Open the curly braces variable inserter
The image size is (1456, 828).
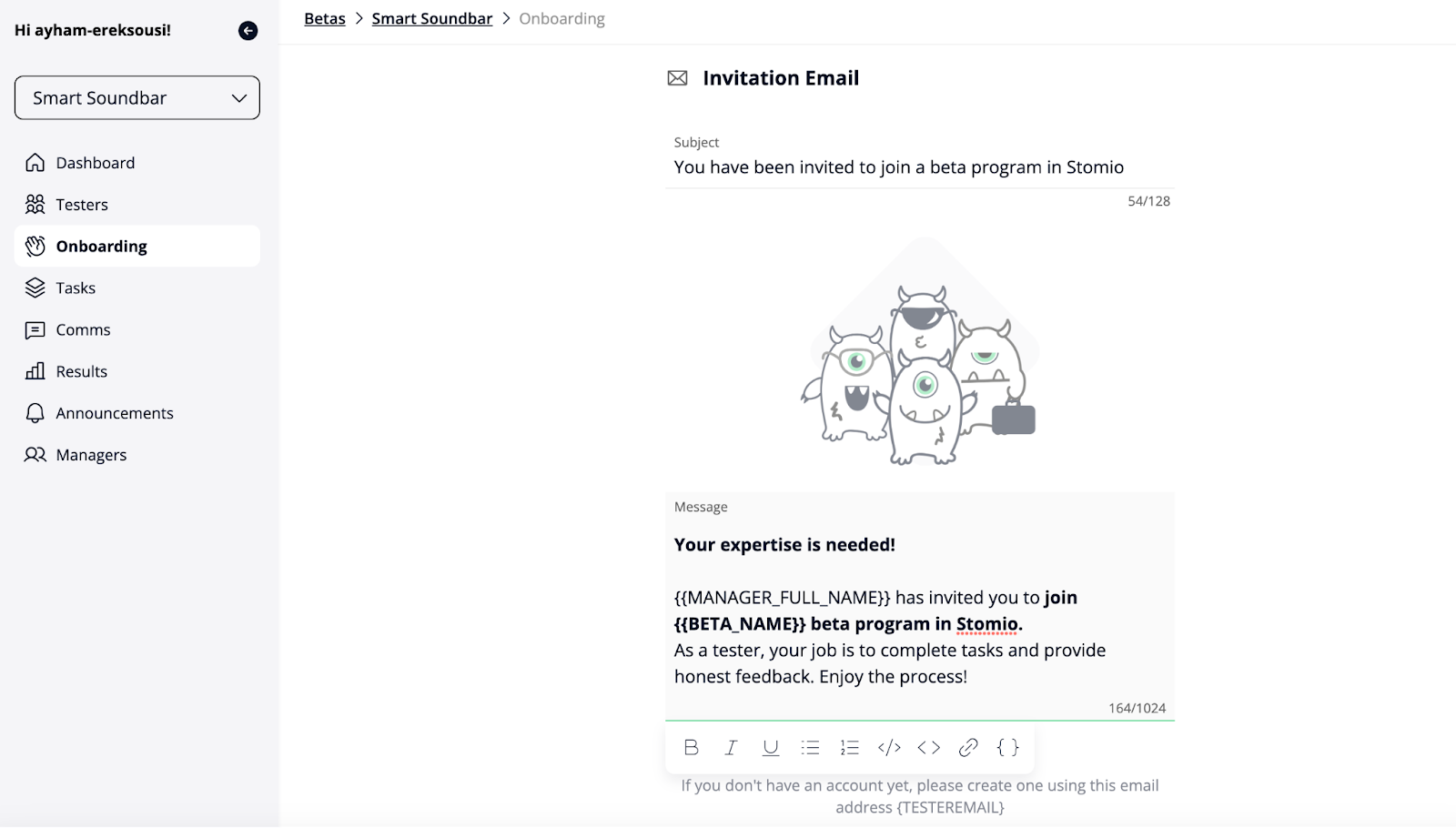tap(1007, 747)
